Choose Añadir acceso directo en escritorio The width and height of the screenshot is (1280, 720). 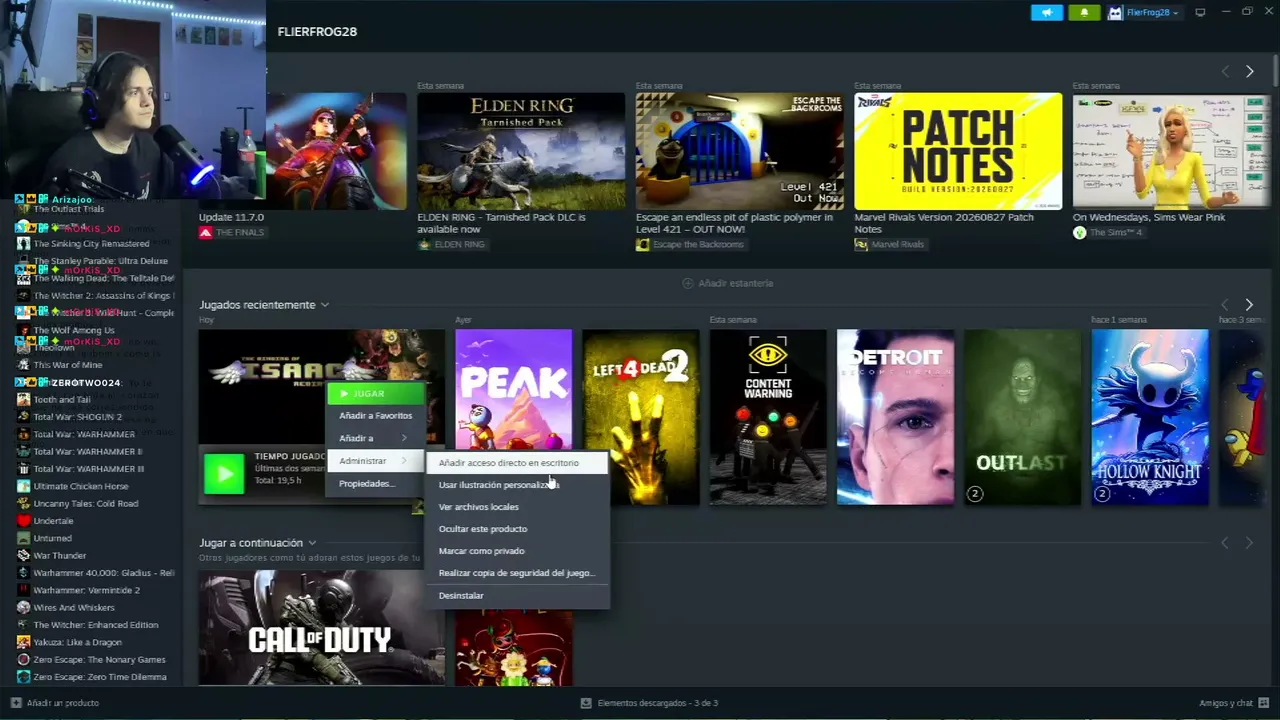pos(516,463)
